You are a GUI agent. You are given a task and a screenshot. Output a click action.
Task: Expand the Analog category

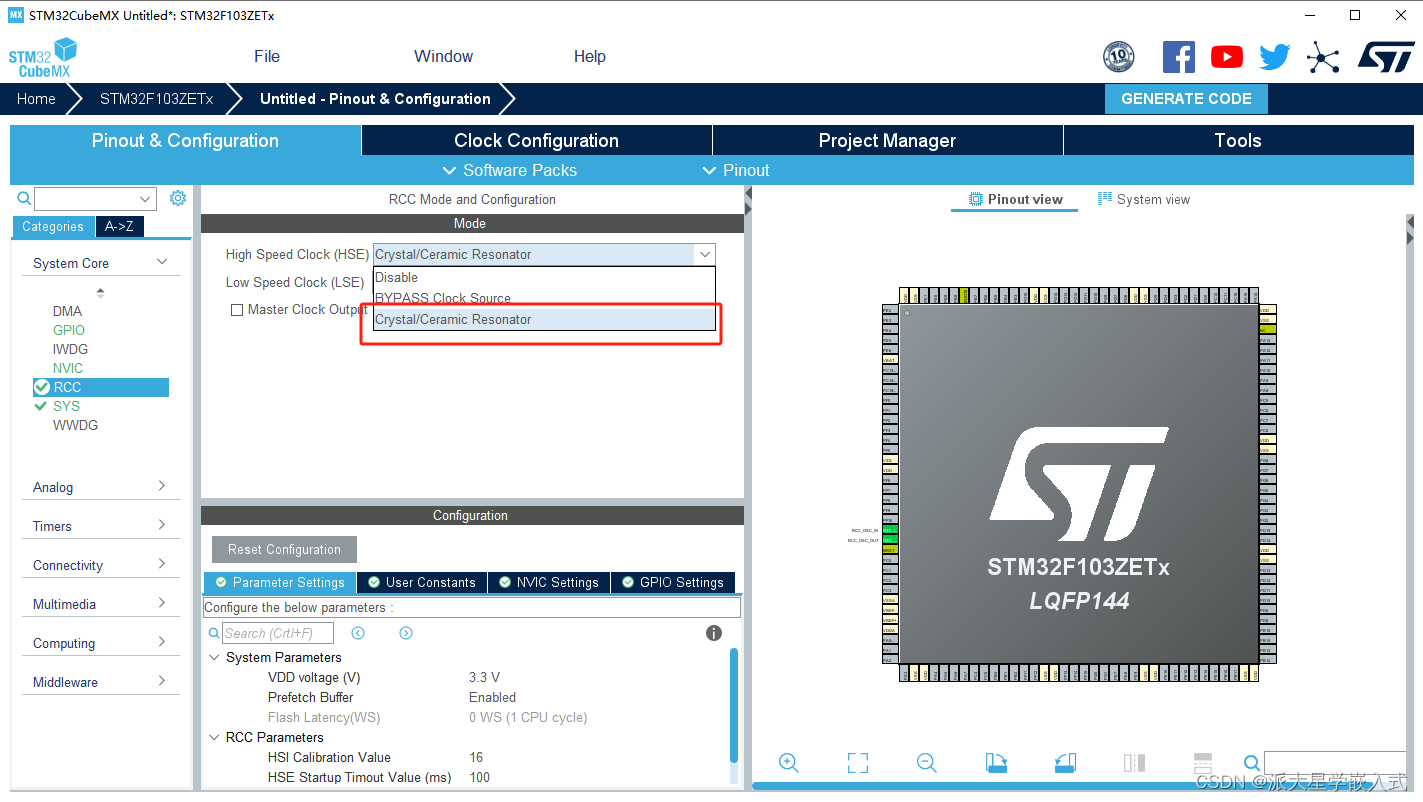tap(162, 486)
